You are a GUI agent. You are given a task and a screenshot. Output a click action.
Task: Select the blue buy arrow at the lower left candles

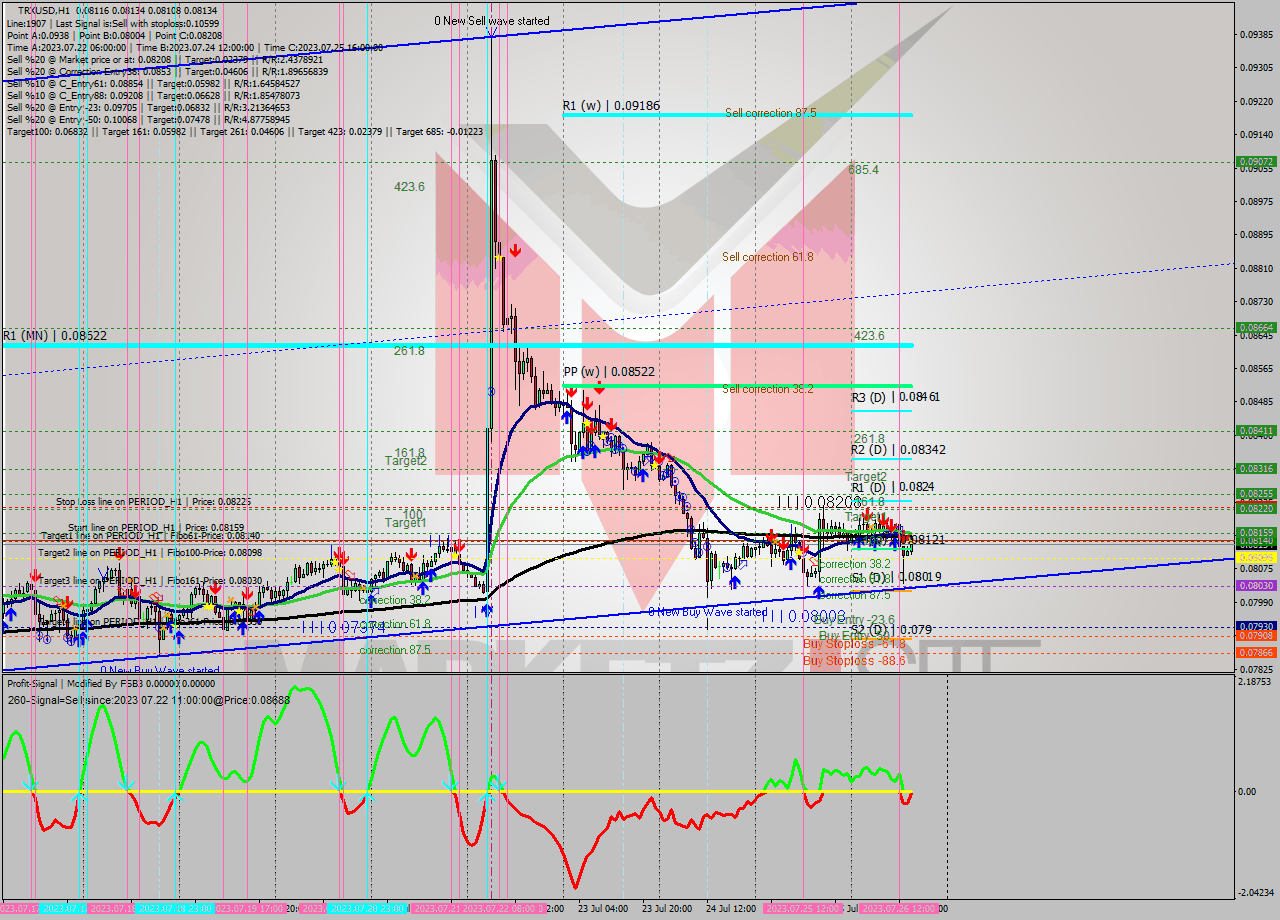pos(11,615)
